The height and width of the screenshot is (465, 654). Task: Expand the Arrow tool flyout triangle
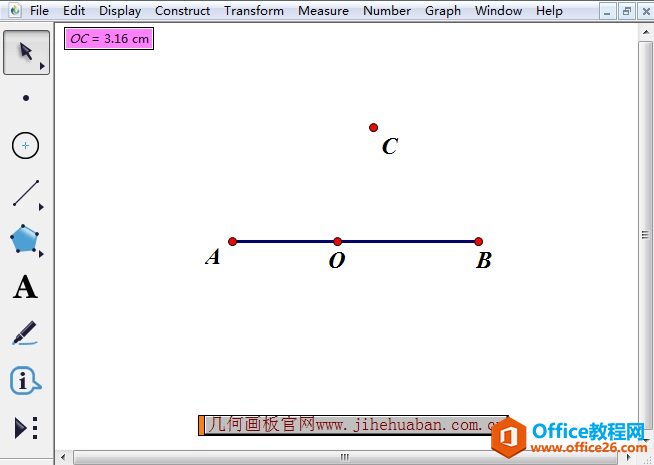tap(42, 66)
